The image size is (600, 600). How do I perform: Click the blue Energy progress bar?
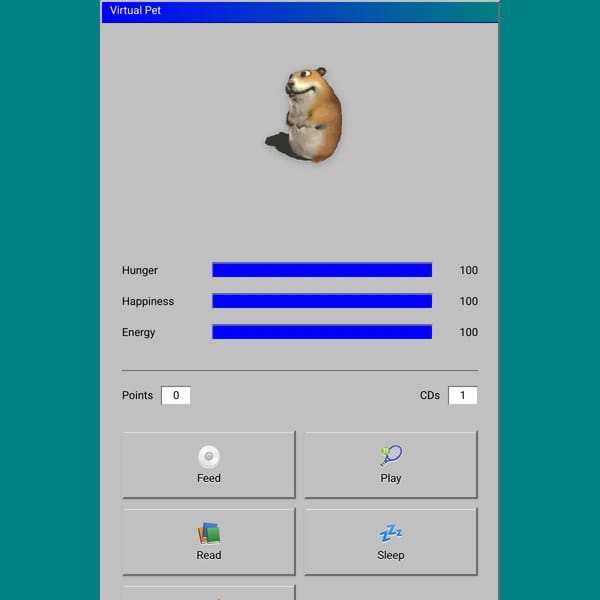click(x=322, y=332)
